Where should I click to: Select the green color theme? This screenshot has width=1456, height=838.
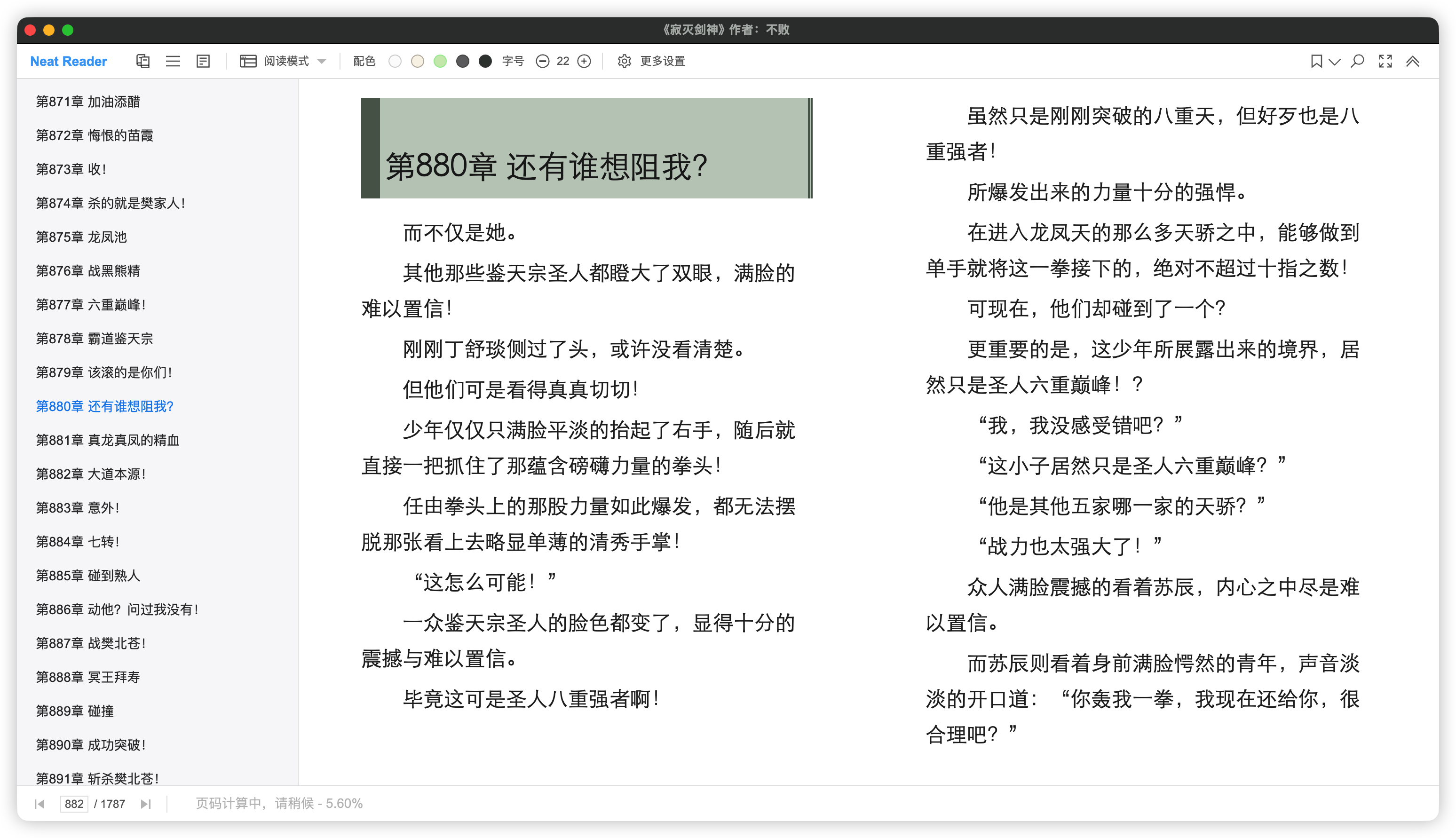tap(440, 61)
